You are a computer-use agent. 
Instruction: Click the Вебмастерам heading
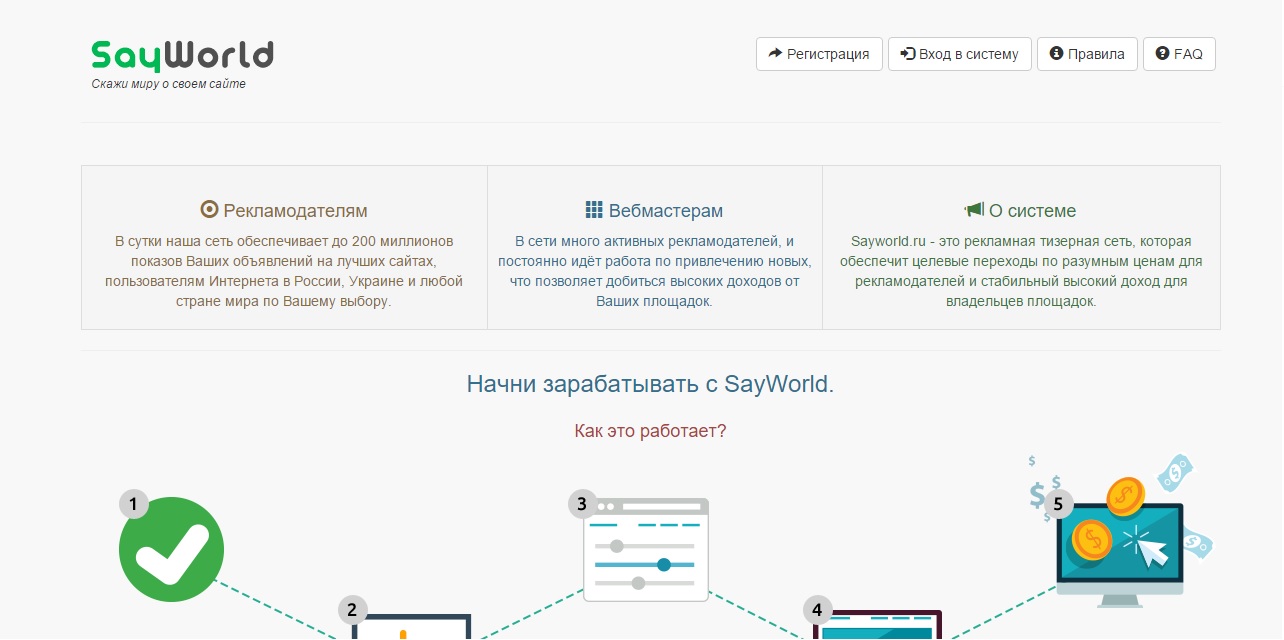pyautogui.click(x=665, y=211)
